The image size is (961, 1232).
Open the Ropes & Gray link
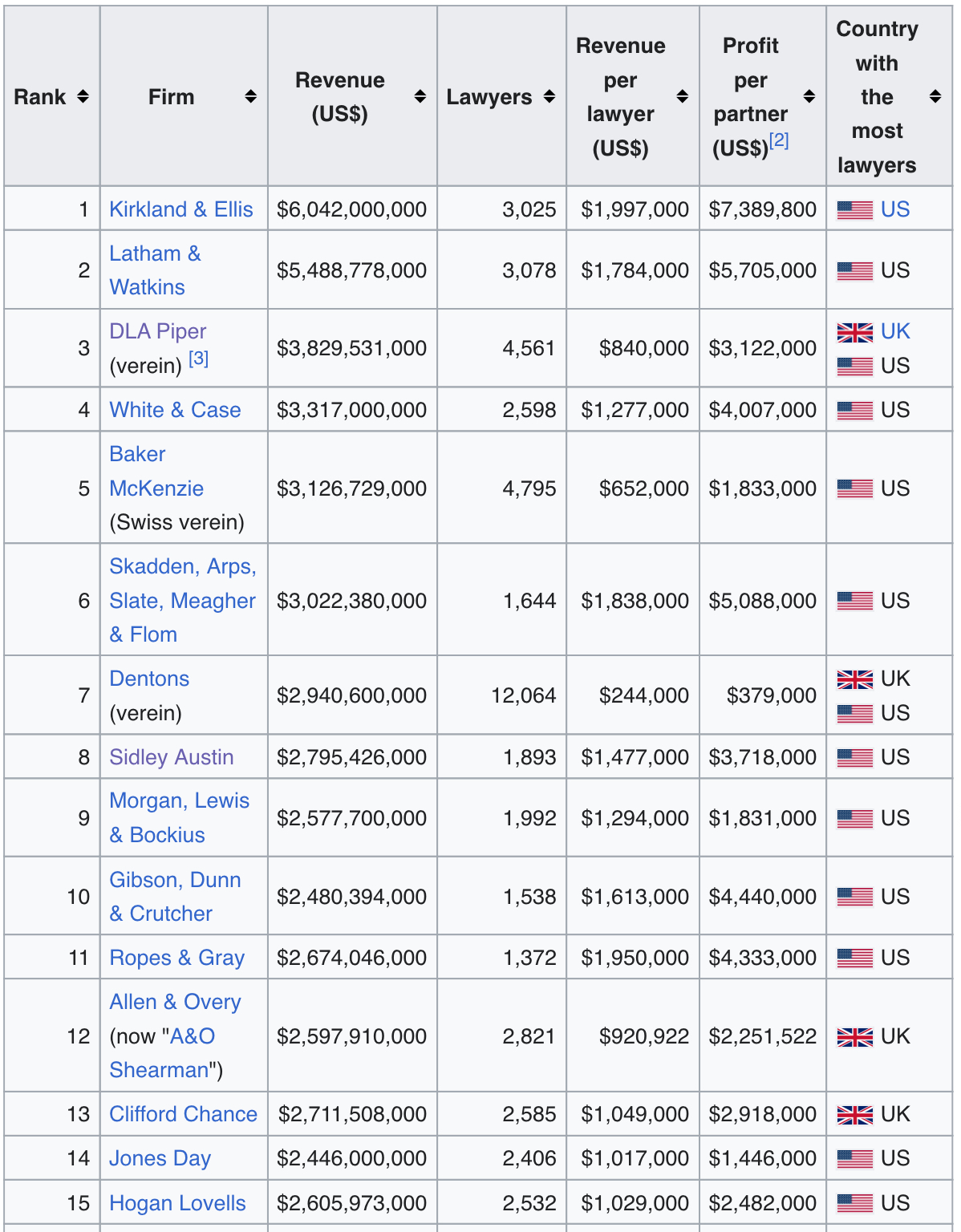[x=177, y=958]
